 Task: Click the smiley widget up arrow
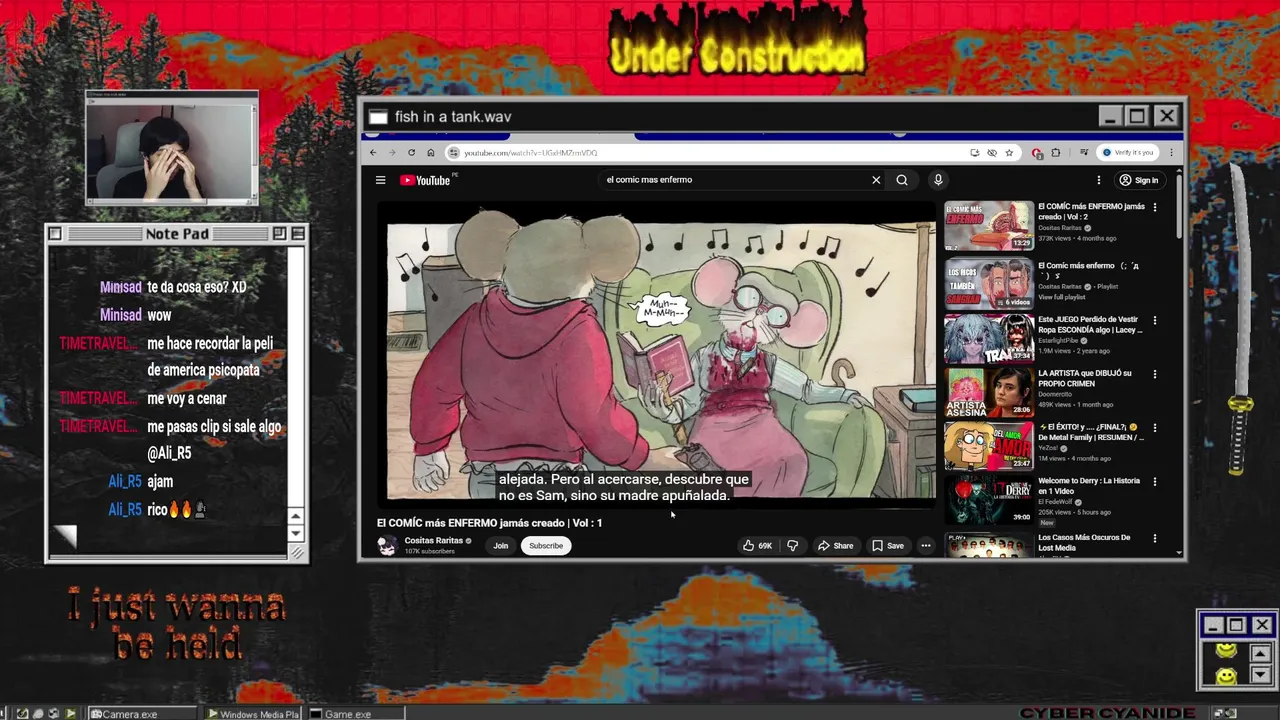pyautogui.click(x=1260, y=654)
